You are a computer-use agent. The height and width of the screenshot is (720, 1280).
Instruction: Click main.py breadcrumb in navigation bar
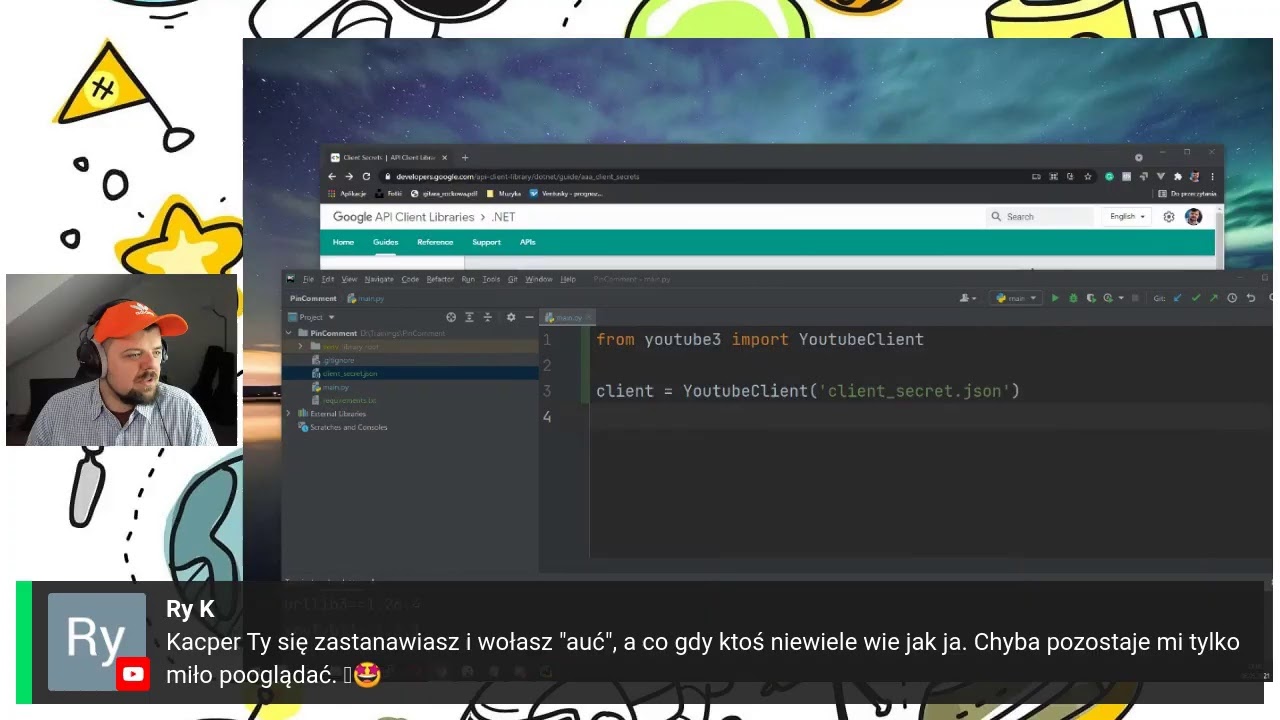[366, 298]
